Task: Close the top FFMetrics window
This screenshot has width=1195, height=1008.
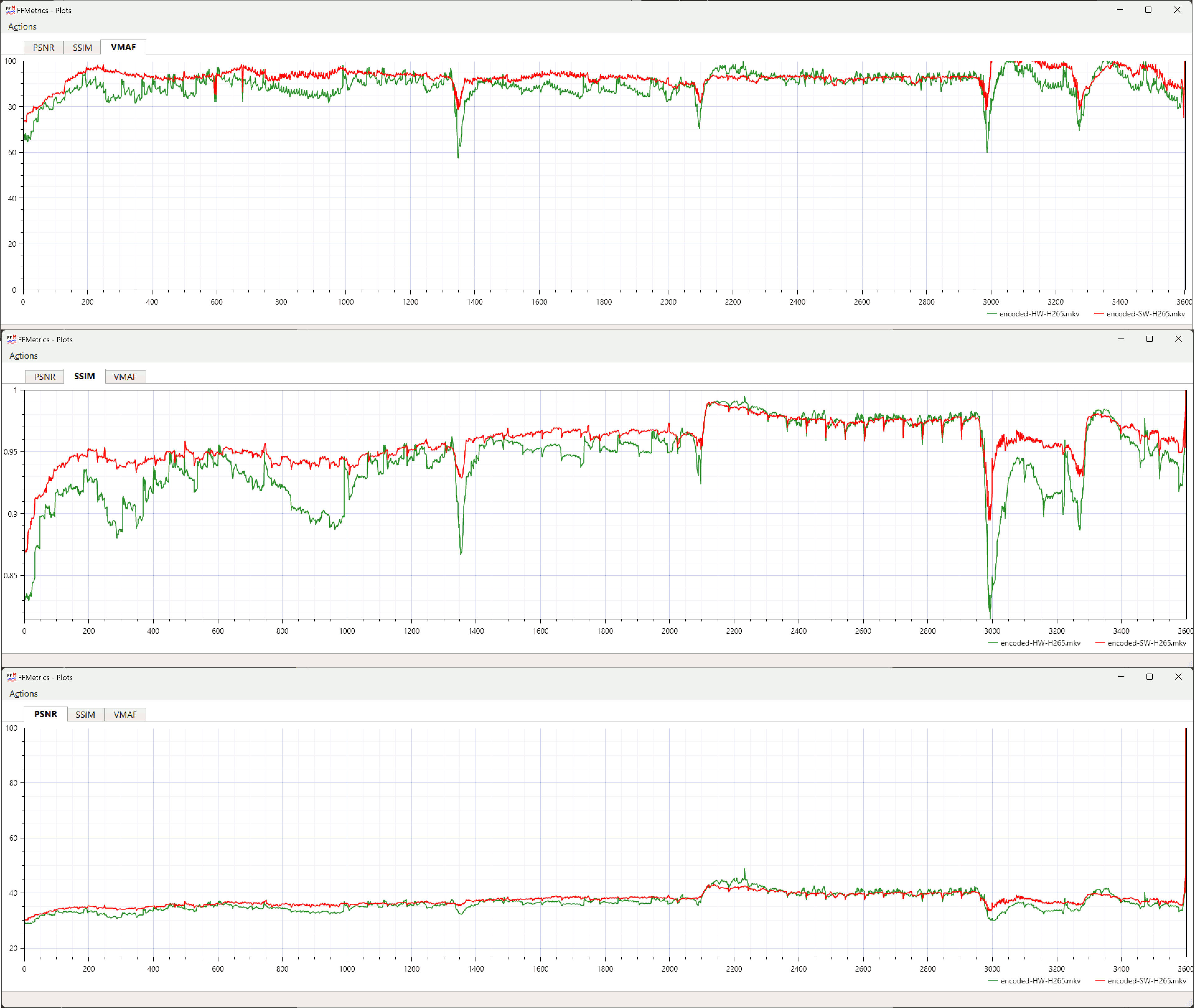Action: pyautogui.click(x=1177, y=10)
